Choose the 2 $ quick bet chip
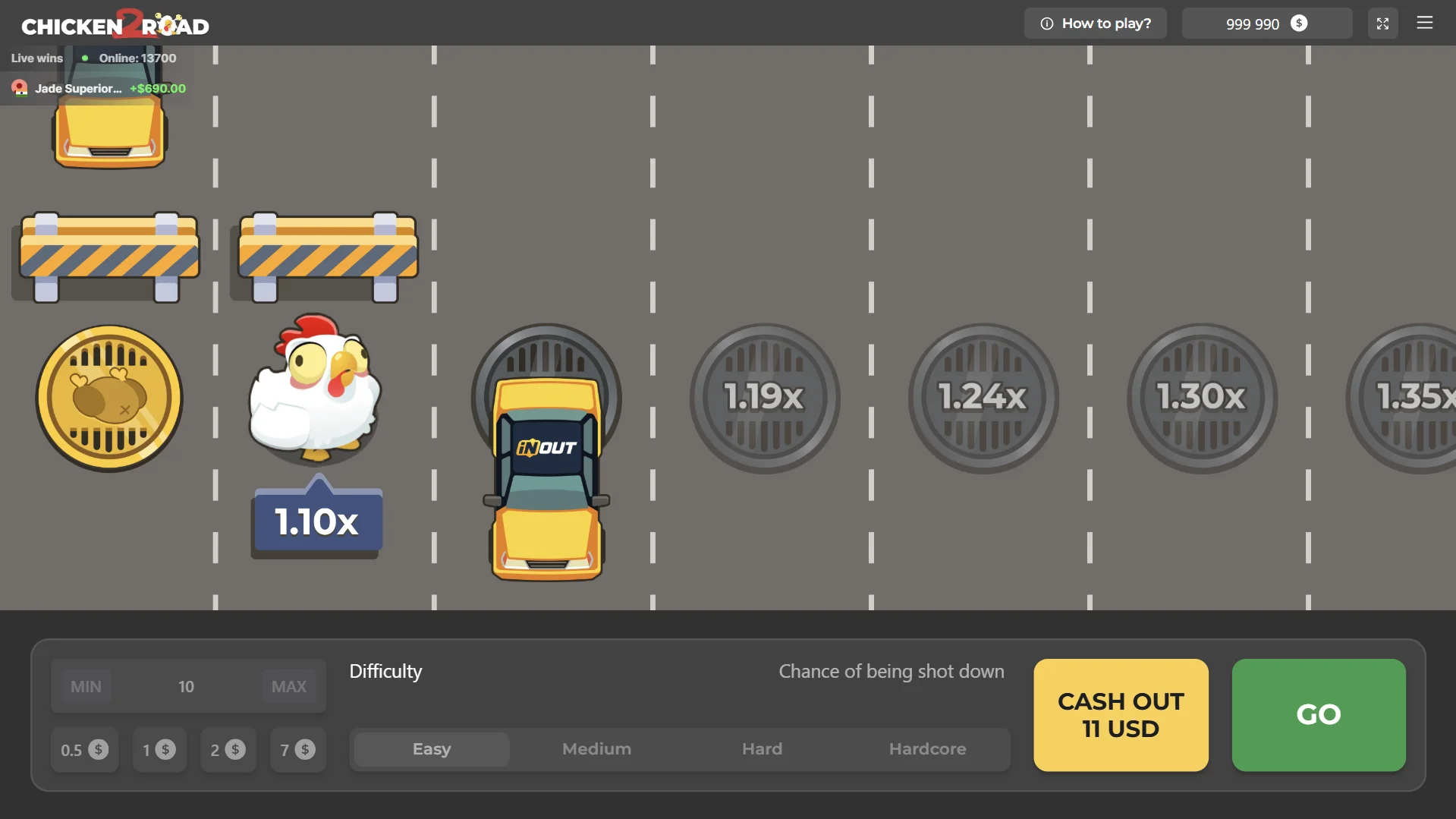 point(228,750)
